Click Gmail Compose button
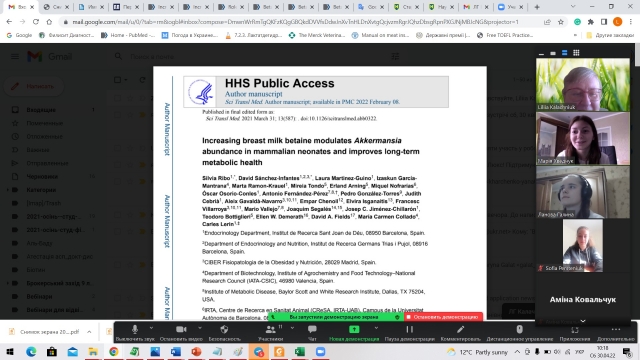 (x=34, y=86)
